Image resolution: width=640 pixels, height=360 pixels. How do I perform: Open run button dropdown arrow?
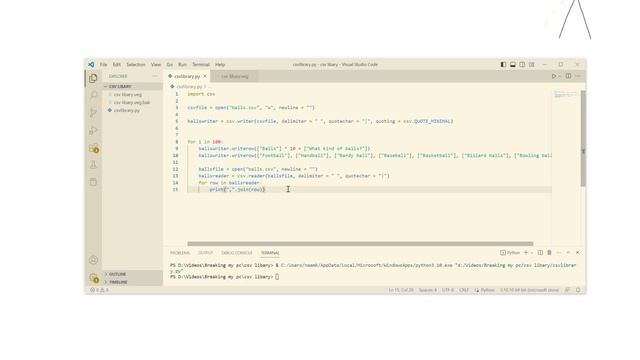[560, 76]
